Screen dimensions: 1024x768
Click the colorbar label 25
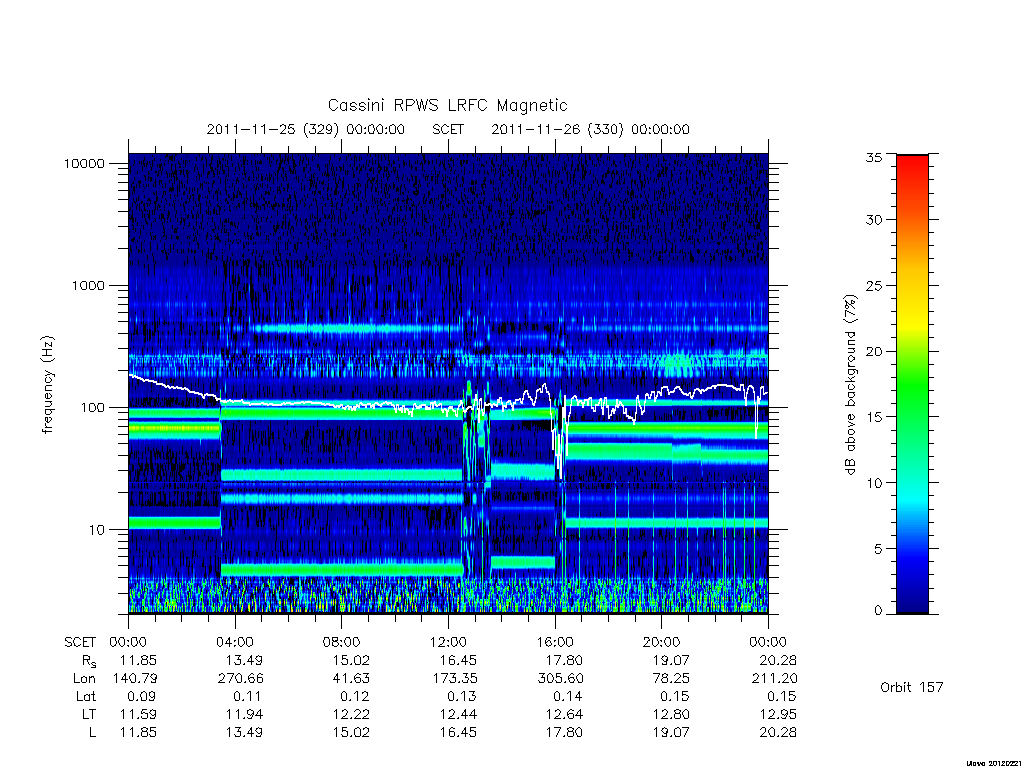873,285
